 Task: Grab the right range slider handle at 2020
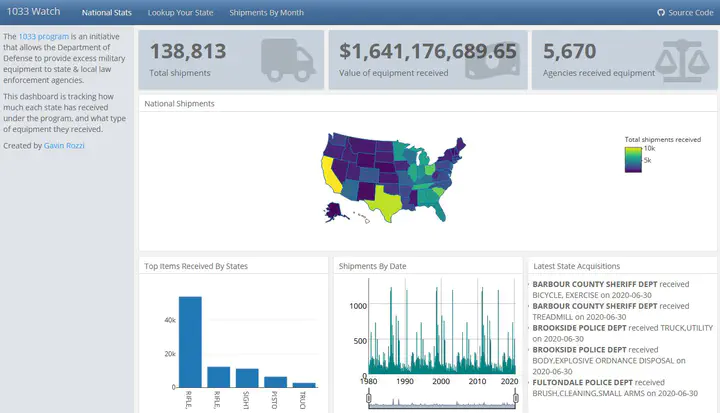516,398
